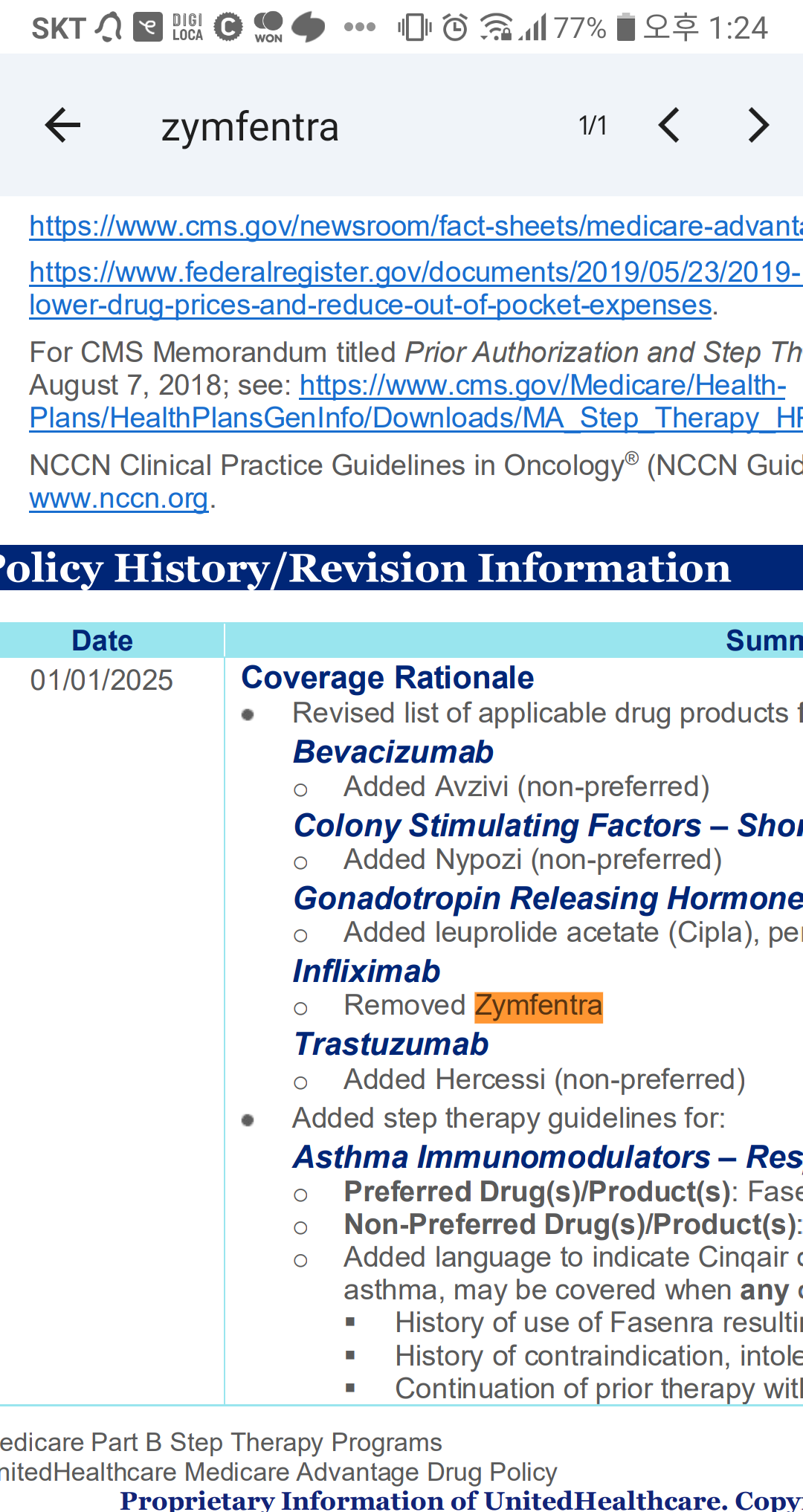
Task: Tap the Coverage Rationale heading
Action: (387, 678)
